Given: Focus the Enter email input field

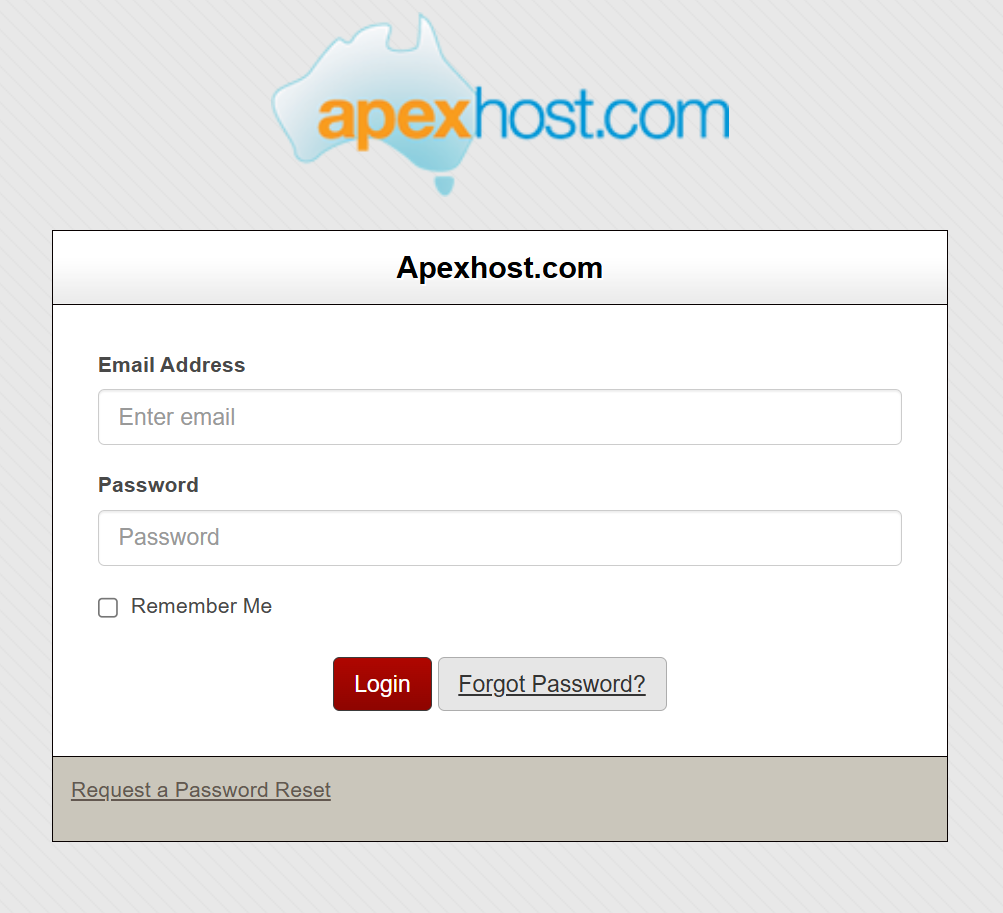Looking at the screenshot, I should (x=500, y=417).
